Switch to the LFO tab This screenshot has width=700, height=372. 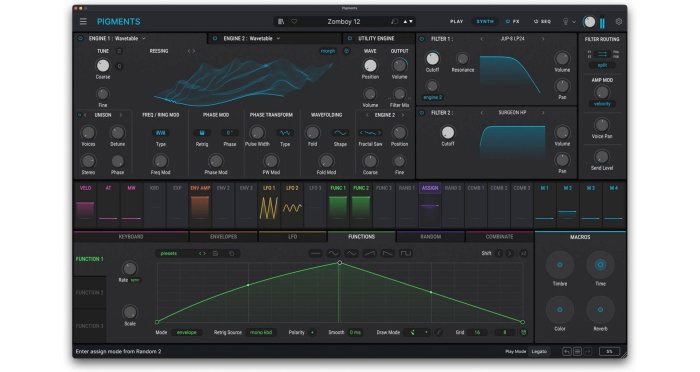[x=292, y=237]
